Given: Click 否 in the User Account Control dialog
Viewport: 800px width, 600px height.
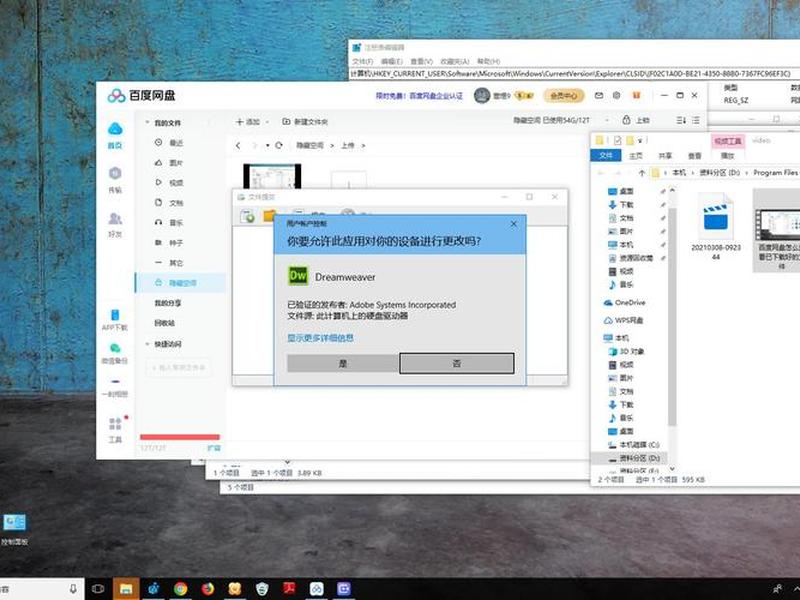Looking at the screenshot, I should [457, 363].
